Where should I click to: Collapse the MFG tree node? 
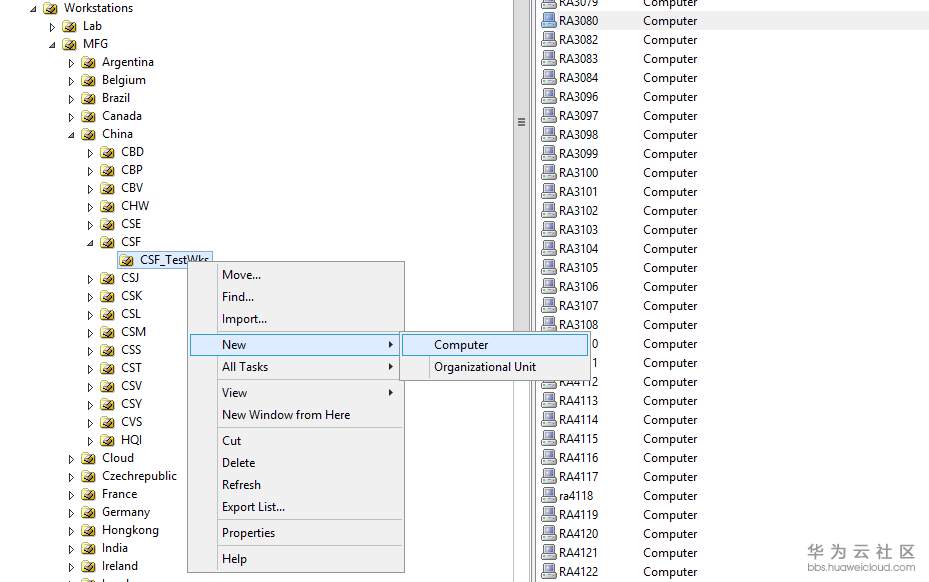[52, 45]
